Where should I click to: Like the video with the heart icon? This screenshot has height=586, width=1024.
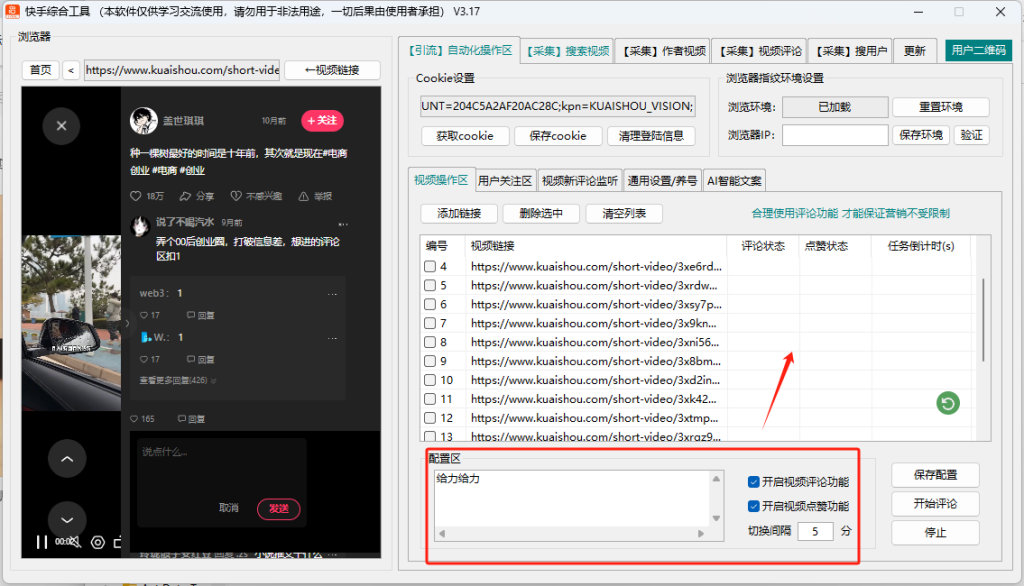pos(137,196)
